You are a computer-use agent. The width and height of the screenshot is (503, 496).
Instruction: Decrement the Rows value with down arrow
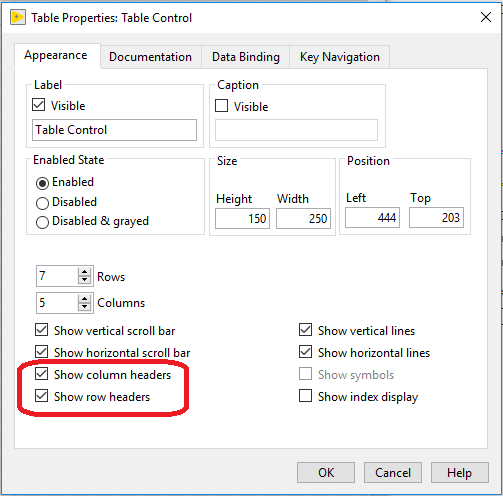click(x=85, y=280)
